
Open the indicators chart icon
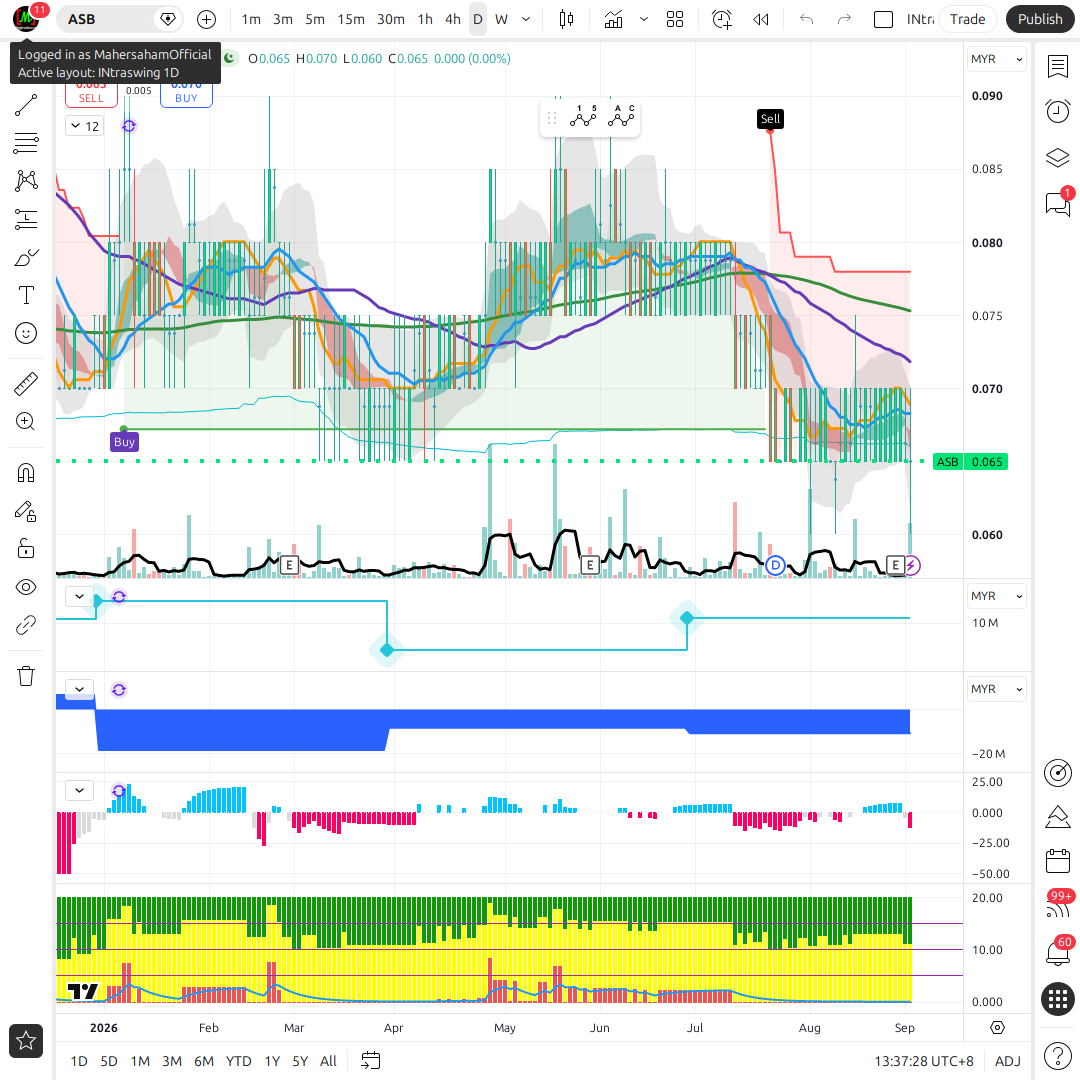tap(613, 19)
